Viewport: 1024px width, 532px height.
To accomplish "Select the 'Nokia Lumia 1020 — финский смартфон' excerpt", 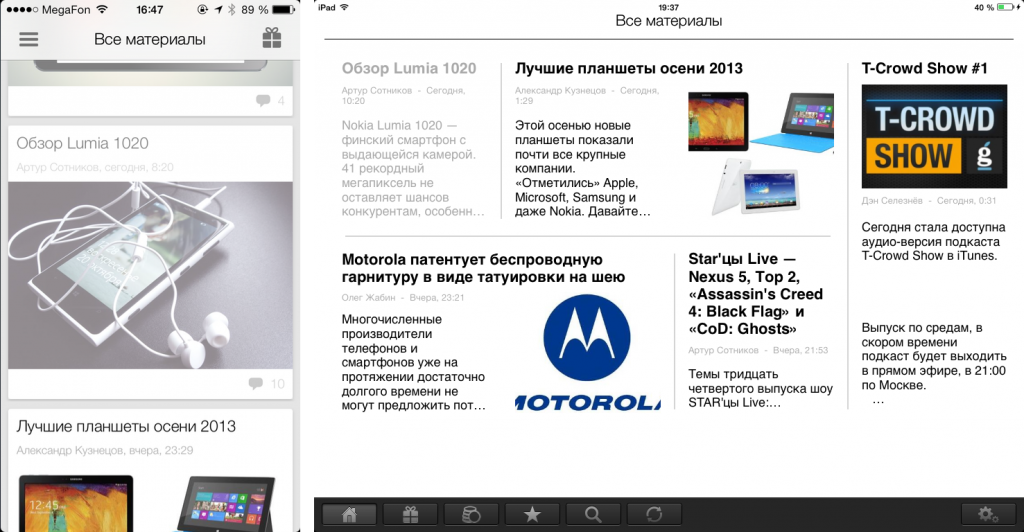I will coord(413,168).
